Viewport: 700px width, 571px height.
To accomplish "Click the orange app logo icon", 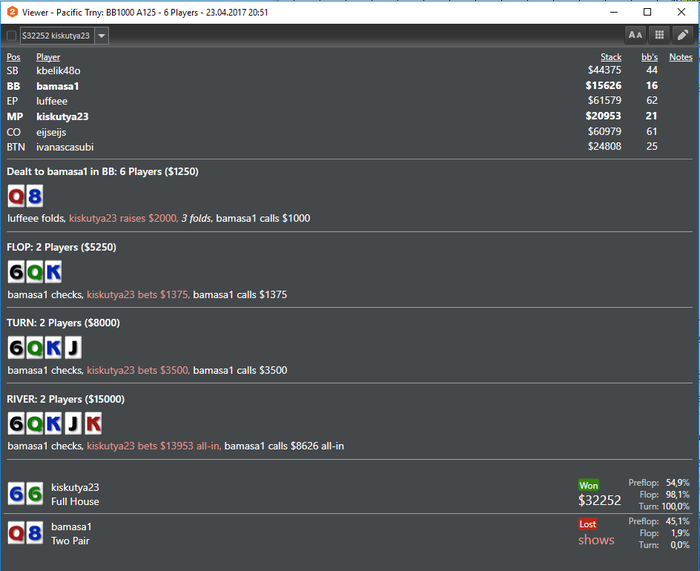I will tap(12, 12).
